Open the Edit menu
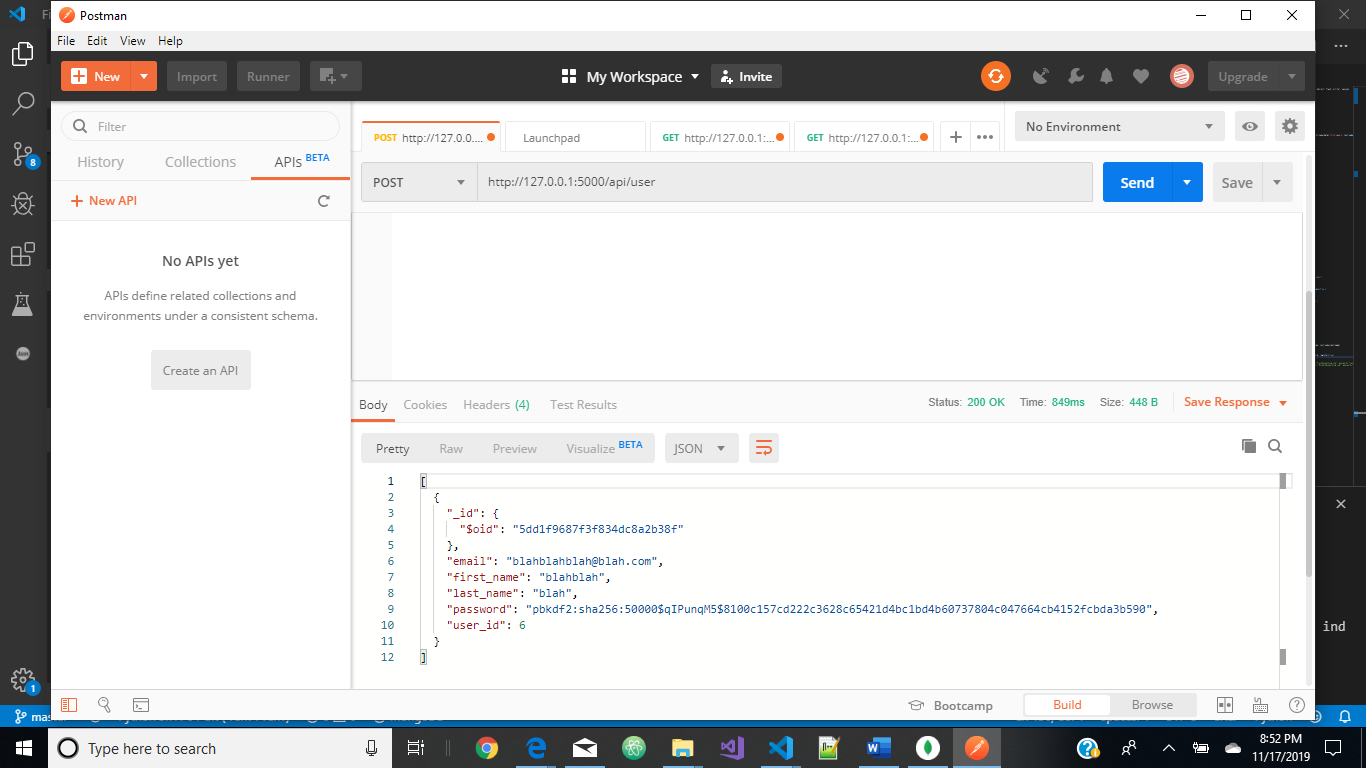 tap(97, 41)
